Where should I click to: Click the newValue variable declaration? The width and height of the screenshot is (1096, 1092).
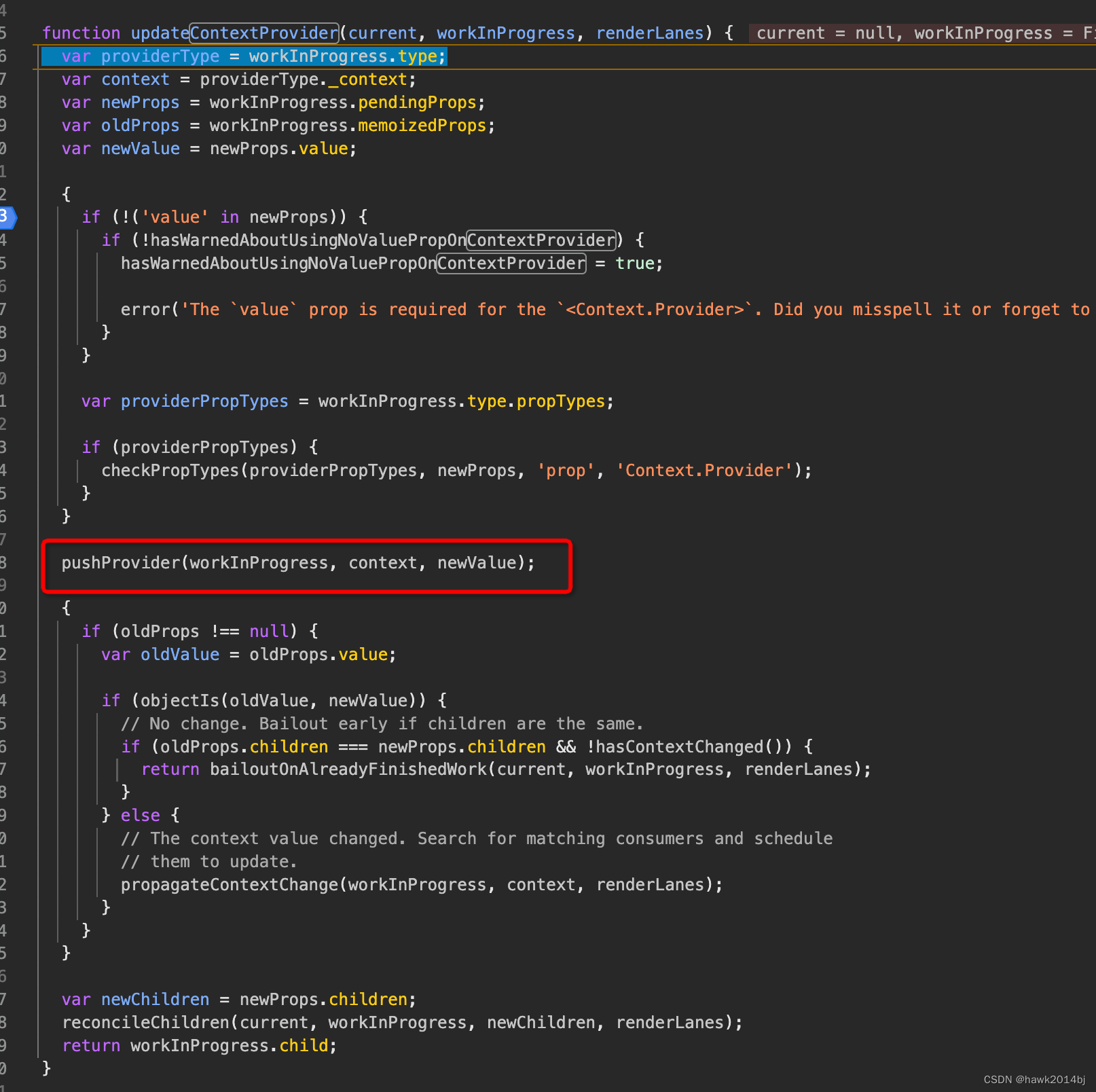pyautogui.click(x=141, y=149)
